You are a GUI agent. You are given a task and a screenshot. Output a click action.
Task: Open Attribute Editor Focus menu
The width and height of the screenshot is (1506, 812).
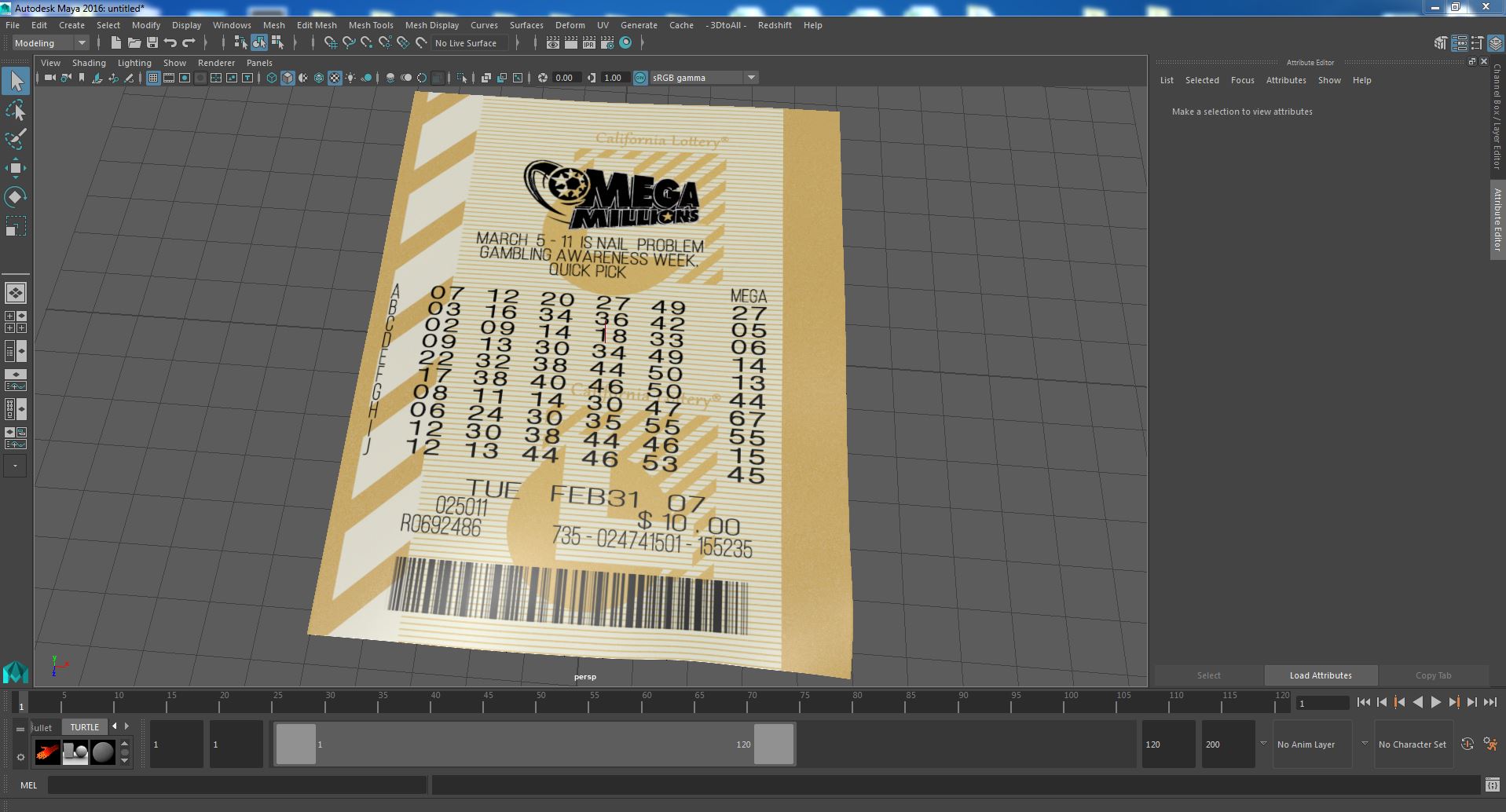tap(1242, 80)
